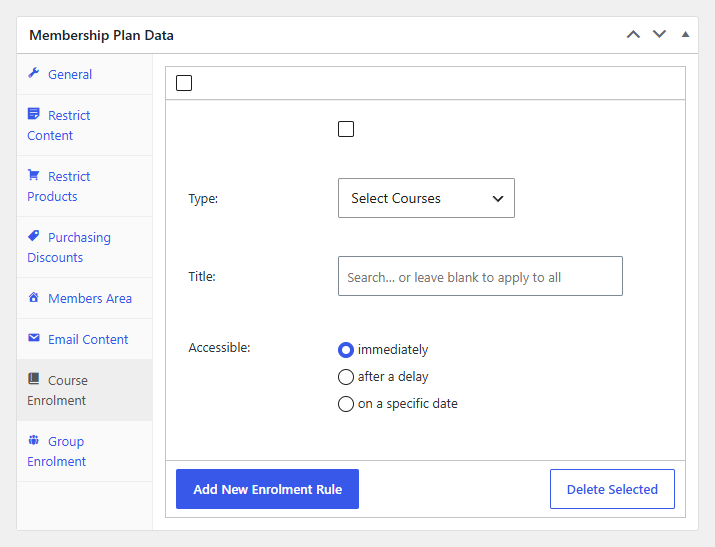
Task: Collapse the Membership Plan Data panel
Action: [x=685, y=35]
